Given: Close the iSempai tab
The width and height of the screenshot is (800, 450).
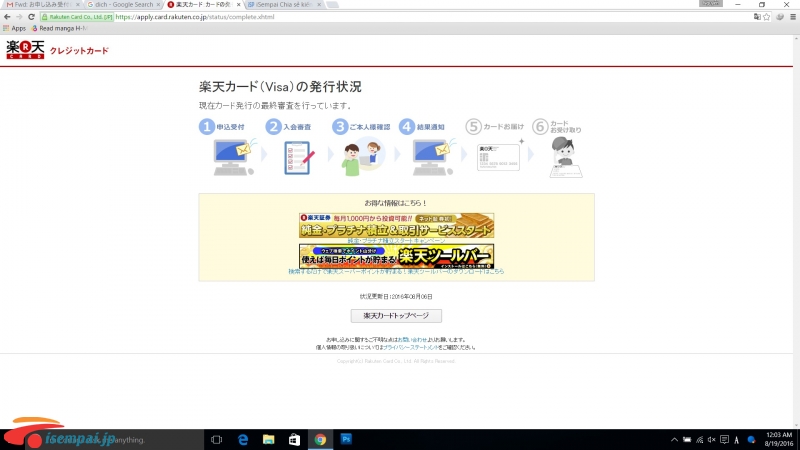Looking at the screenshot, I should click(x=319, y=5).
